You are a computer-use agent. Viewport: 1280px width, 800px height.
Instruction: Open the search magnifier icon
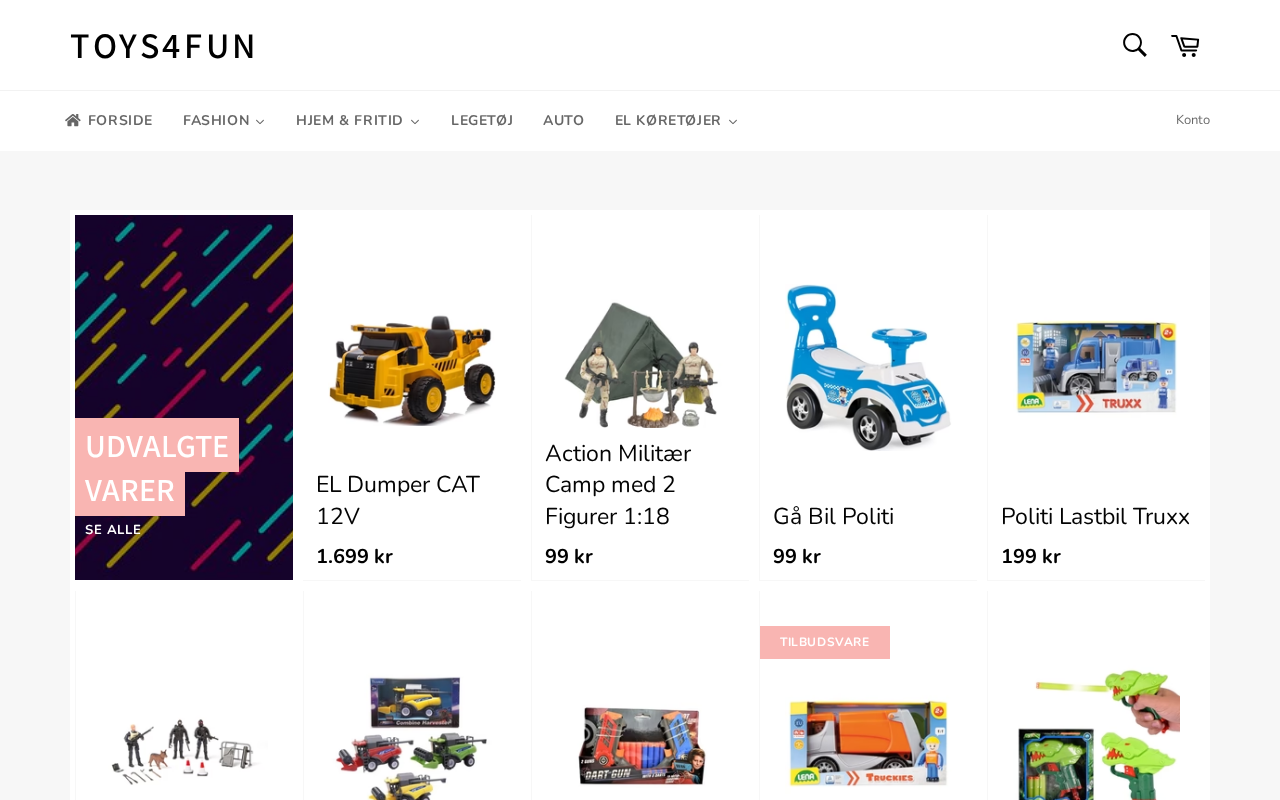1134,45
